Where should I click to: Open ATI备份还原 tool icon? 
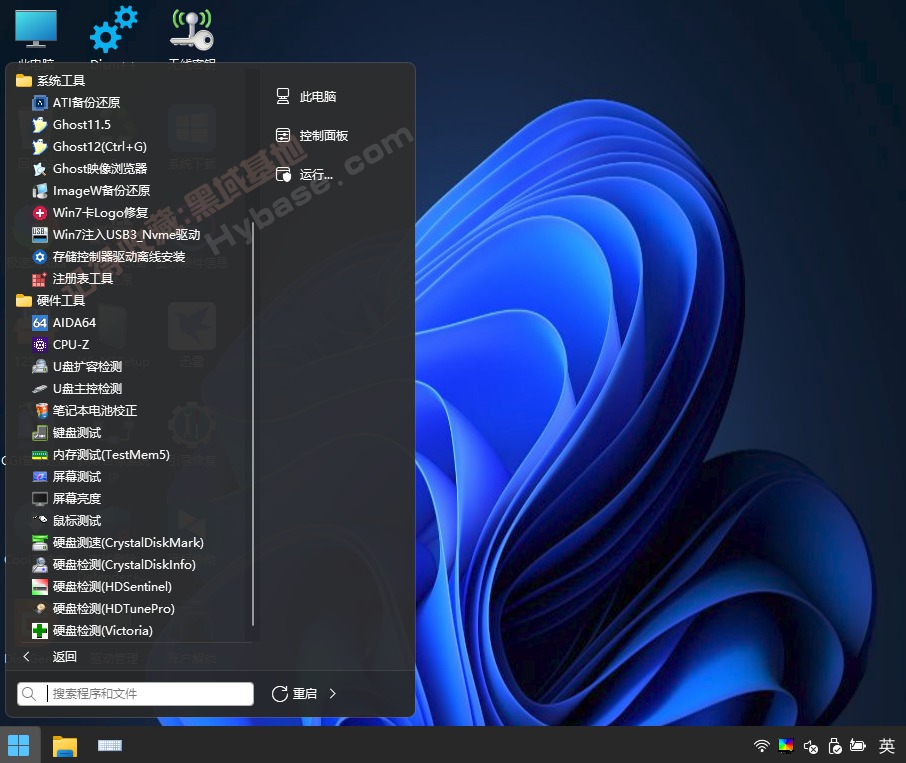click(x=39, y=103)
